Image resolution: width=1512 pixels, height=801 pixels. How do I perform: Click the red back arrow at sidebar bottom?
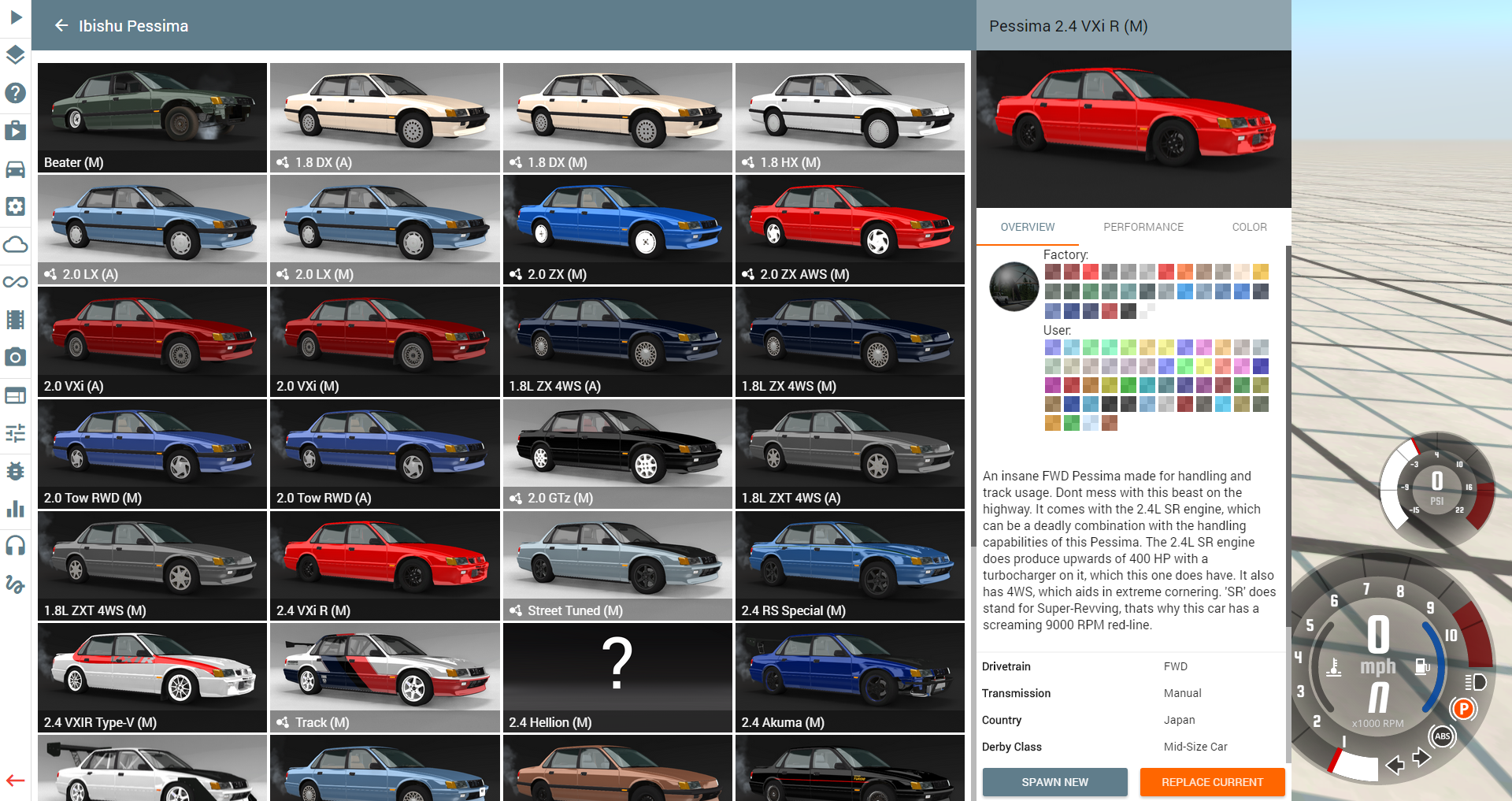[16, 781]
